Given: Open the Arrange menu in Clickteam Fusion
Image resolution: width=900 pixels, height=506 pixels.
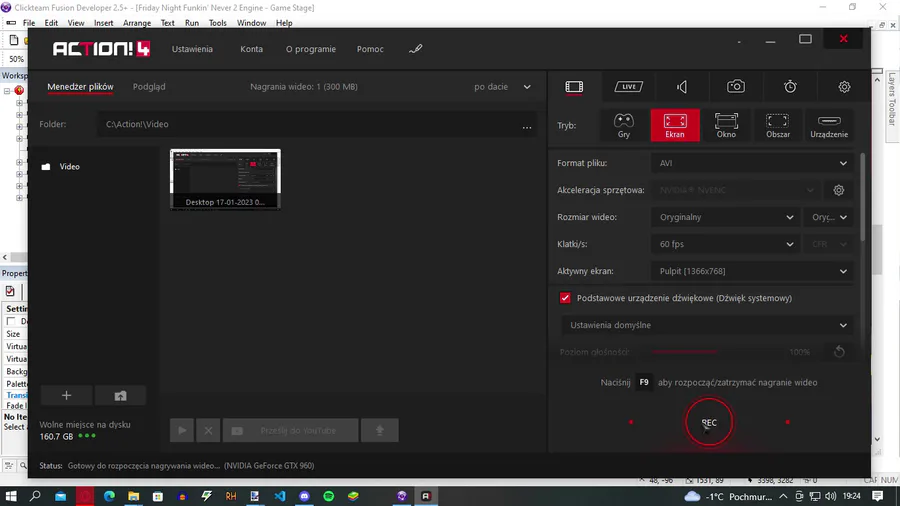Looking at the screenshot, I should click(x=137, y=23).
